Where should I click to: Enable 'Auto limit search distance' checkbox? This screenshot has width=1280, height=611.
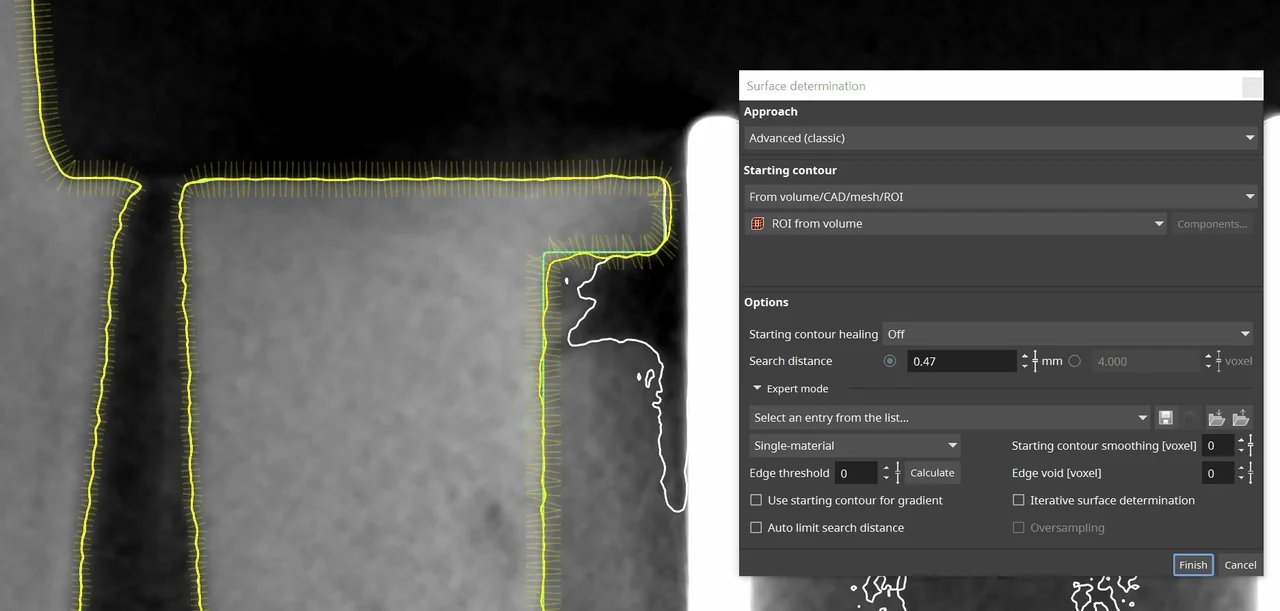tap(756, 527)
